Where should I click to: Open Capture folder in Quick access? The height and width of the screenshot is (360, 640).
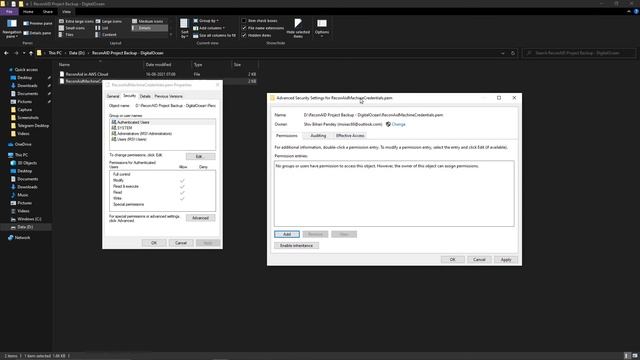pos(22,110)
